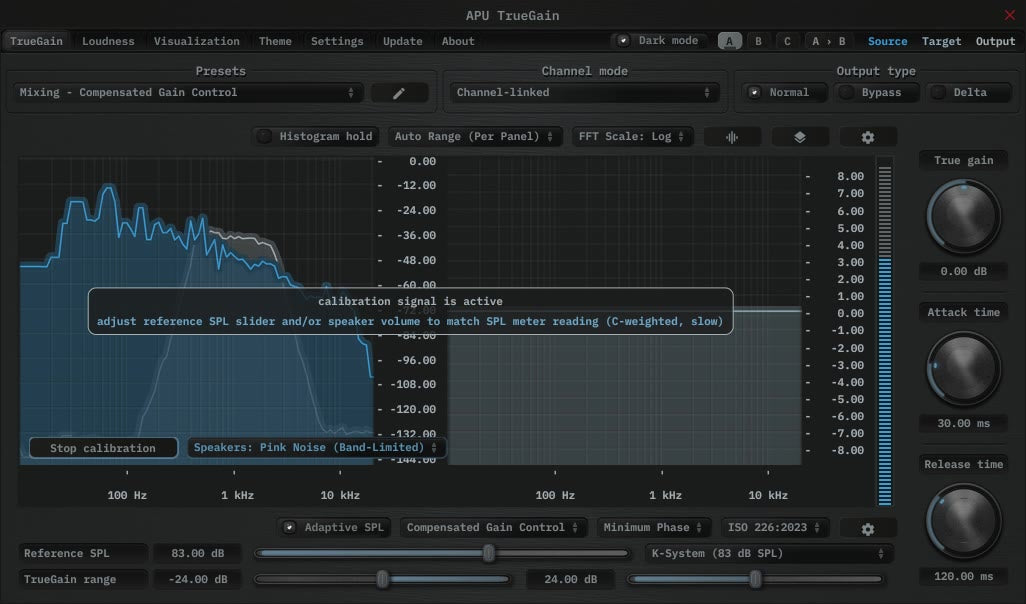The width and height of the screenshot is (1026, 604).
Task: Click the -24.00 dB range field
Action: [x=198, y=579]
